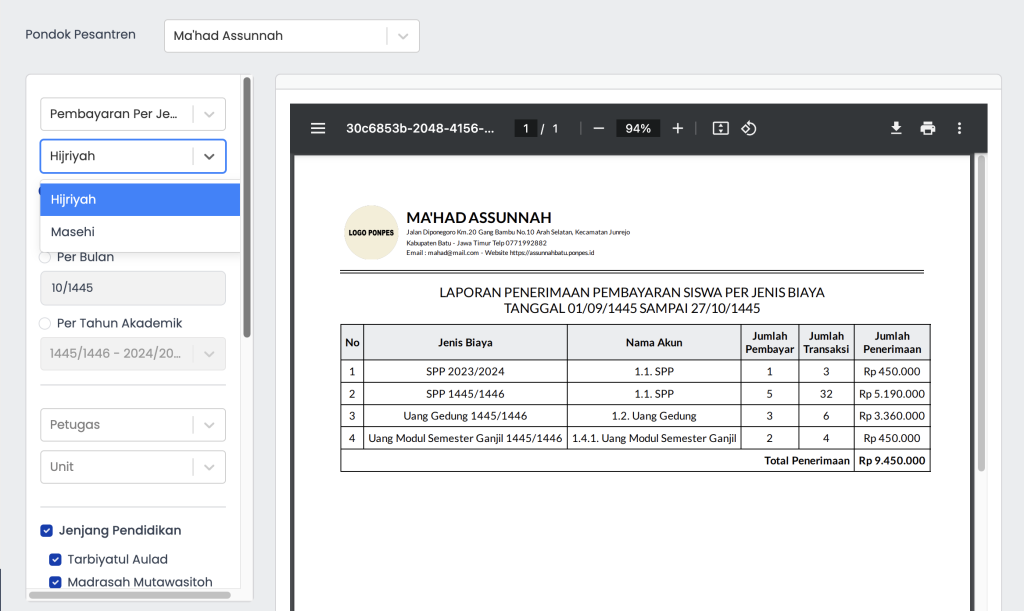Click the left panel vertical scrollbar
The width and height of the screenshot is (1024, 611).
coord(247,208)
